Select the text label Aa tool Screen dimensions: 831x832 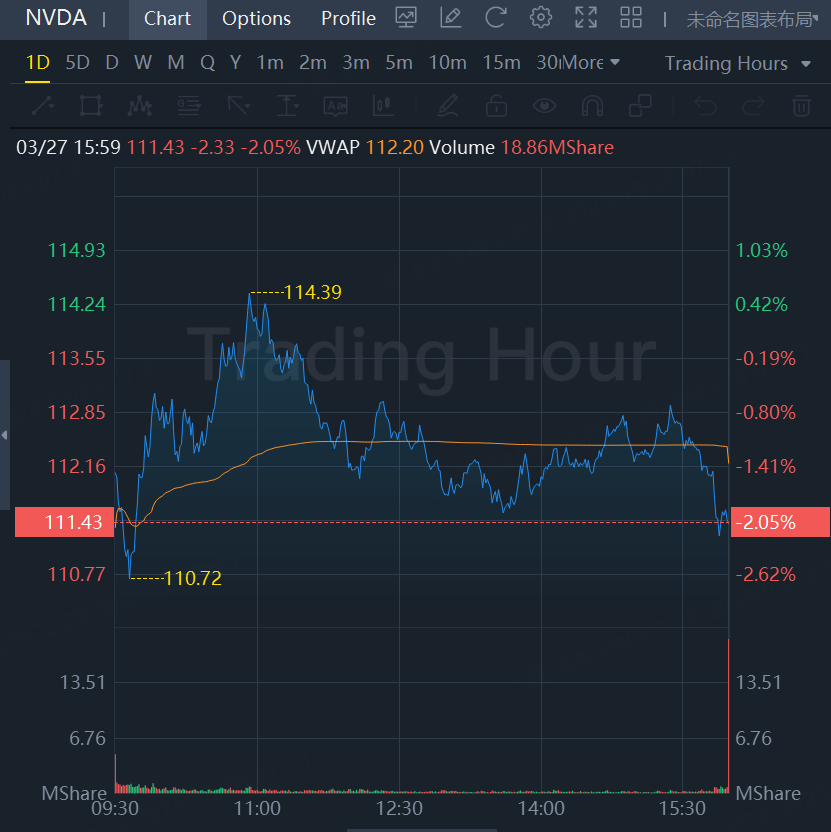[x=335, y=106]
